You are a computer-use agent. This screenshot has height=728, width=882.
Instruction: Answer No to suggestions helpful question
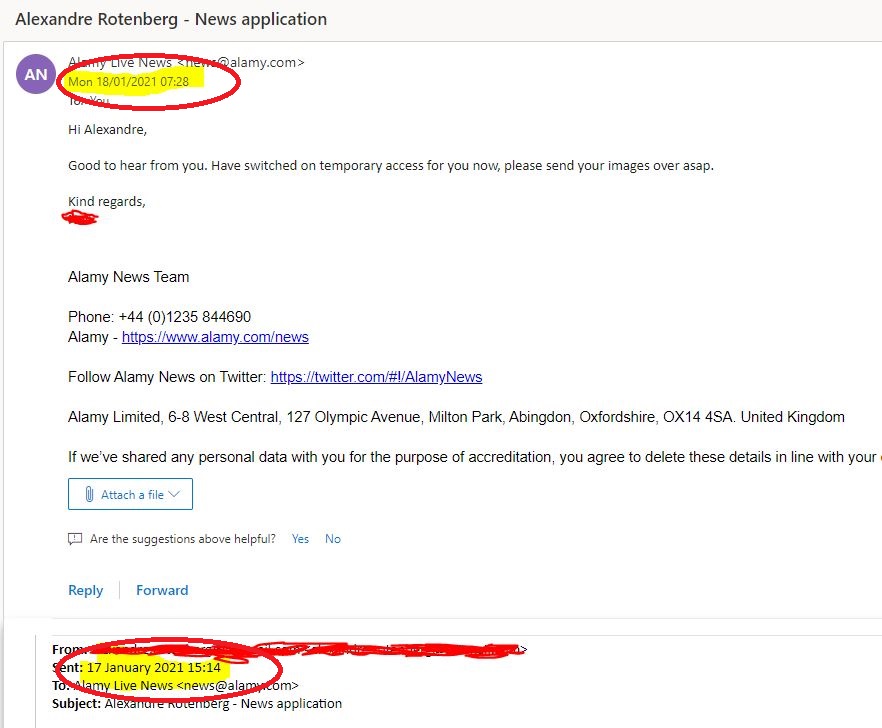pyautogui.click(x=333, y=539)
